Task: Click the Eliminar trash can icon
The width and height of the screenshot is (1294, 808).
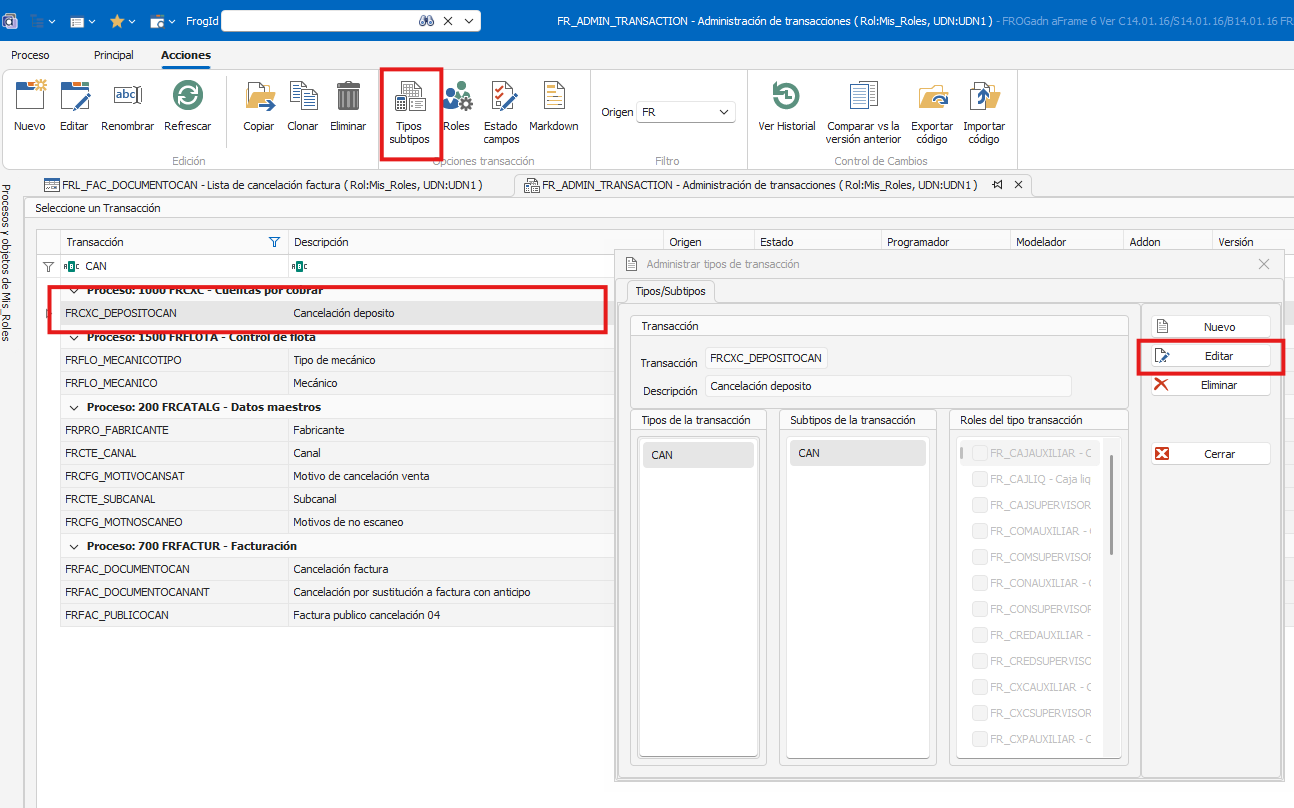Action: pos(348,98)
